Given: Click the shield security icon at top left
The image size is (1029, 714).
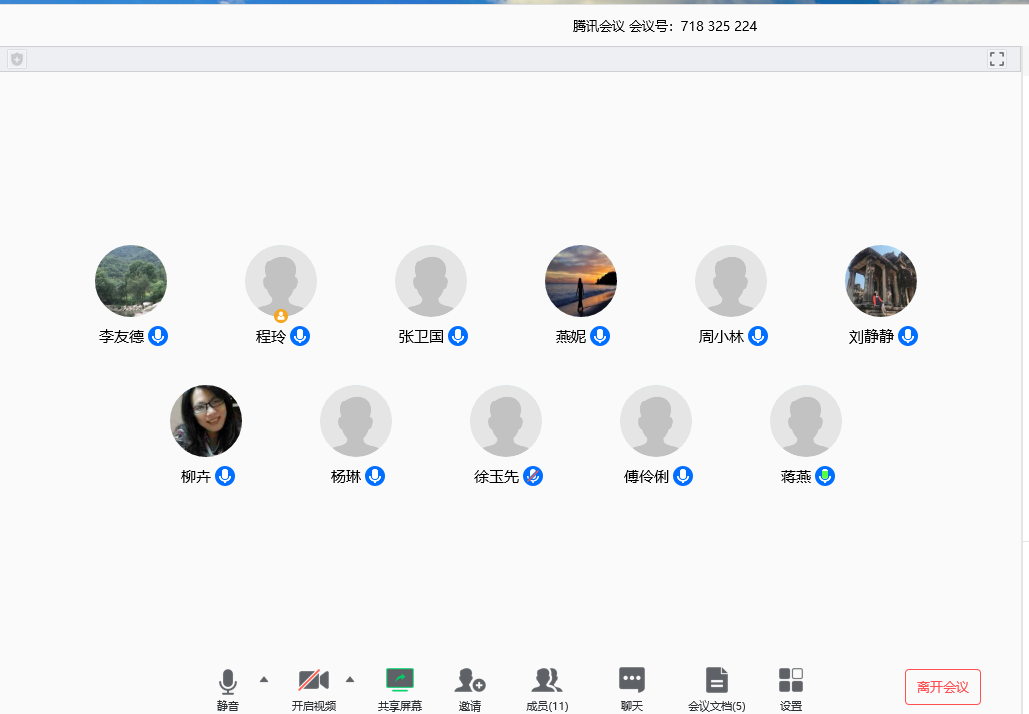Looking at the screenshot, I should [x=16, y=59].
